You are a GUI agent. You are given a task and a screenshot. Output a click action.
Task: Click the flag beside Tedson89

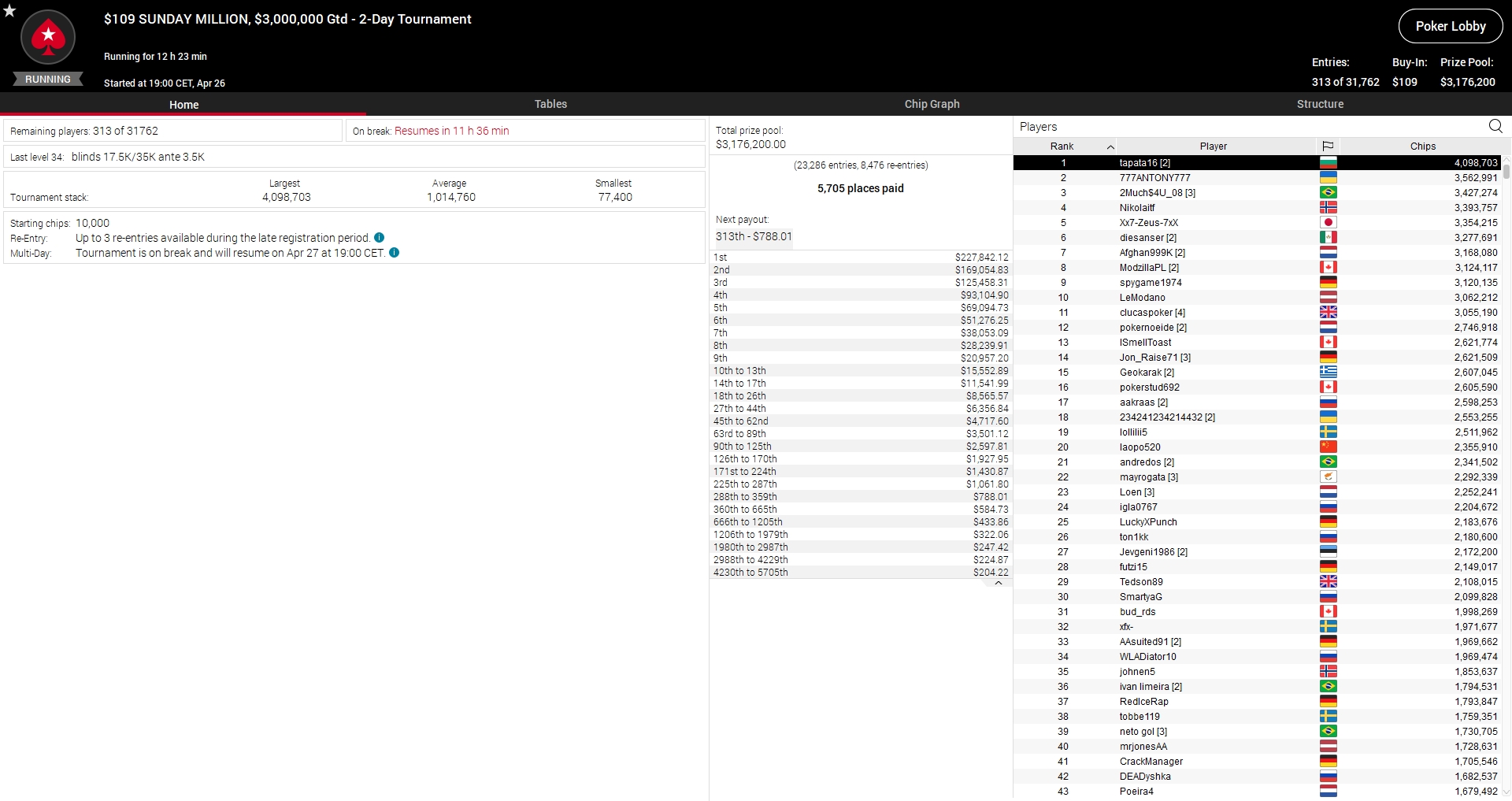[x=1329, y=582]
